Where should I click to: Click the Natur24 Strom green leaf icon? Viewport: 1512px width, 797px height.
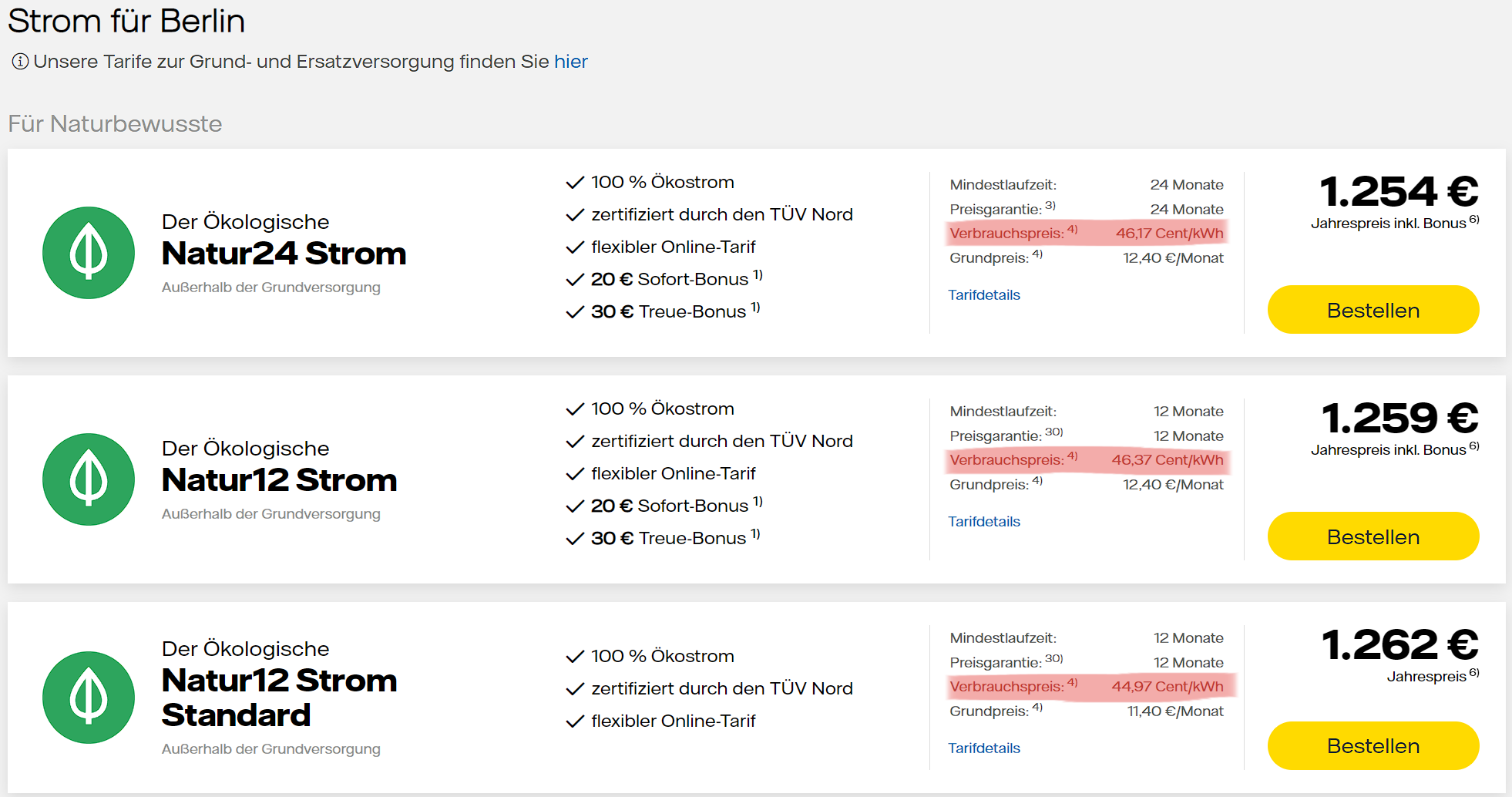[89, 253]
